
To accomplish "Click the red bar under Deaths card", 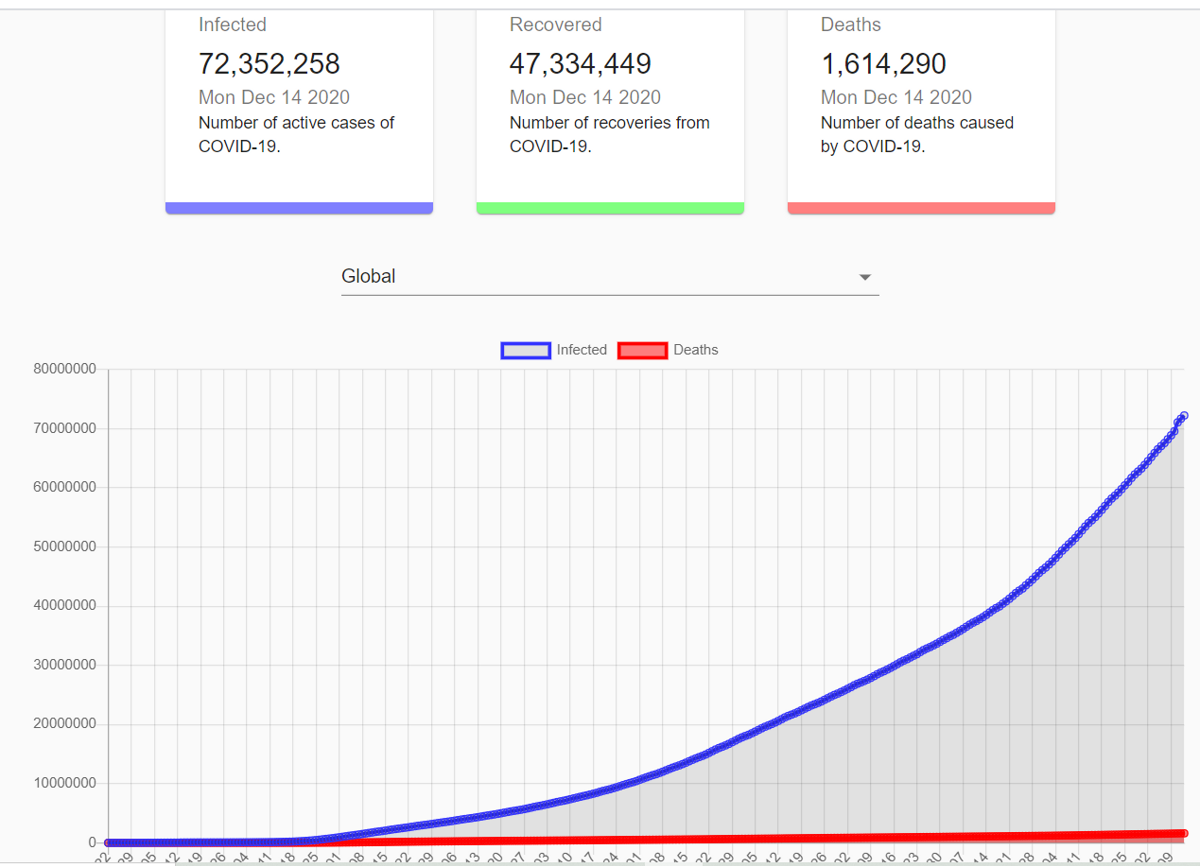I will (x=921, y=208).
